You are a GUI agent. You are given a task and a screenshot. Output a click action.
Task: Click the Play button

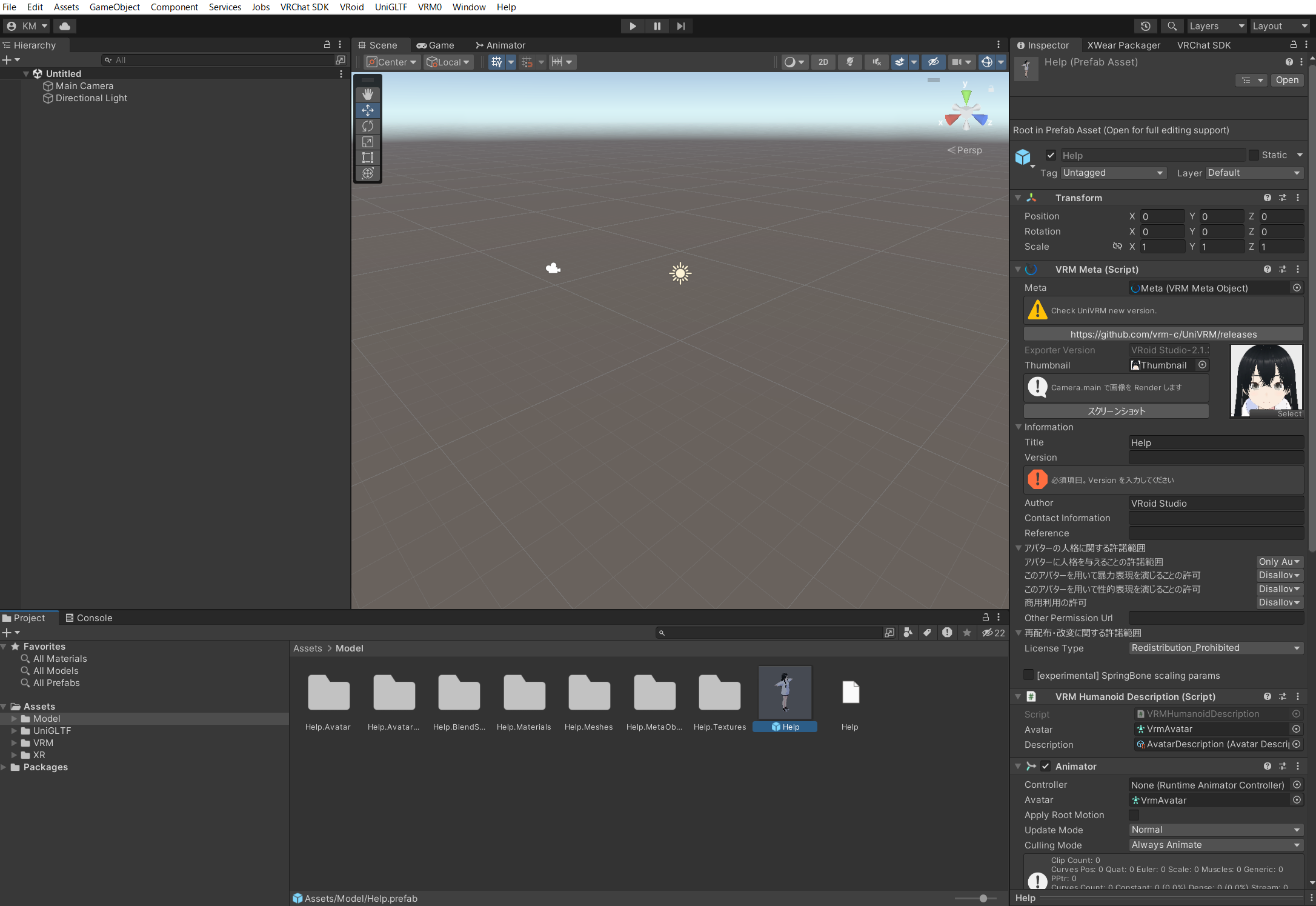633,26
